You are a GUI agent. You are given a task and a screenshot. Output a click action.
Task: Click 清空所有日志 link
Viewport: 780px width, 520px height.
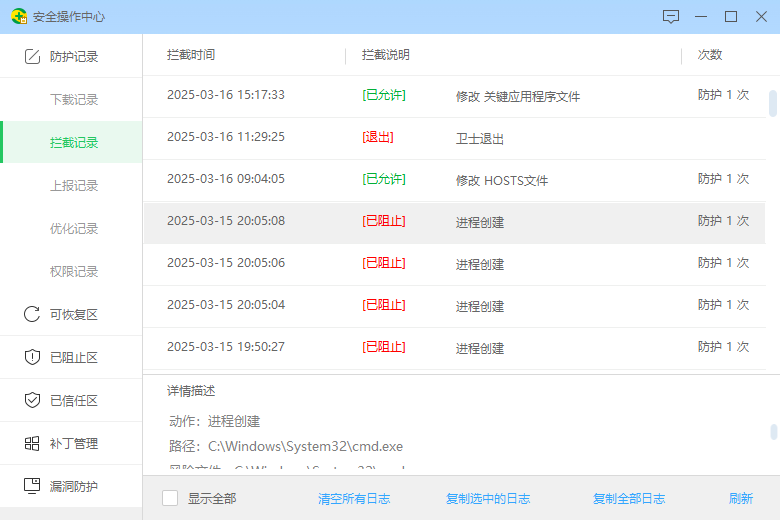pos(354,498)
